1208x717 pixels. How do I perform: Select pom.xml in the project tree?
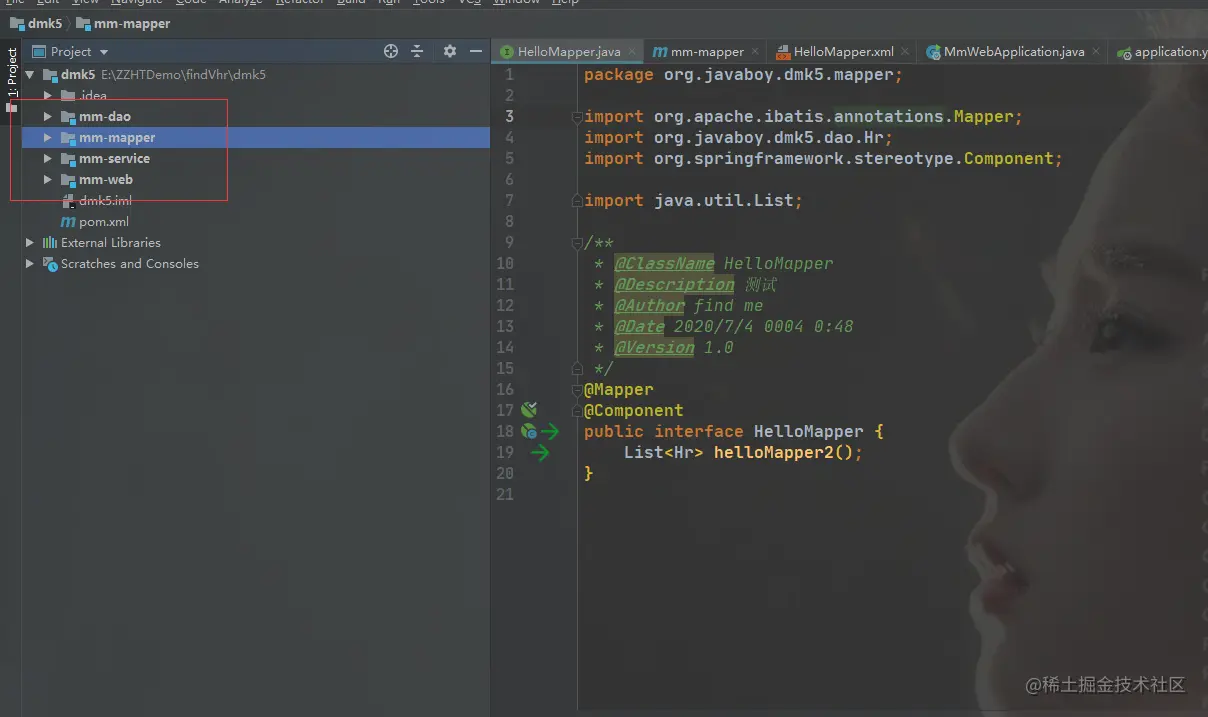[104, 222]
